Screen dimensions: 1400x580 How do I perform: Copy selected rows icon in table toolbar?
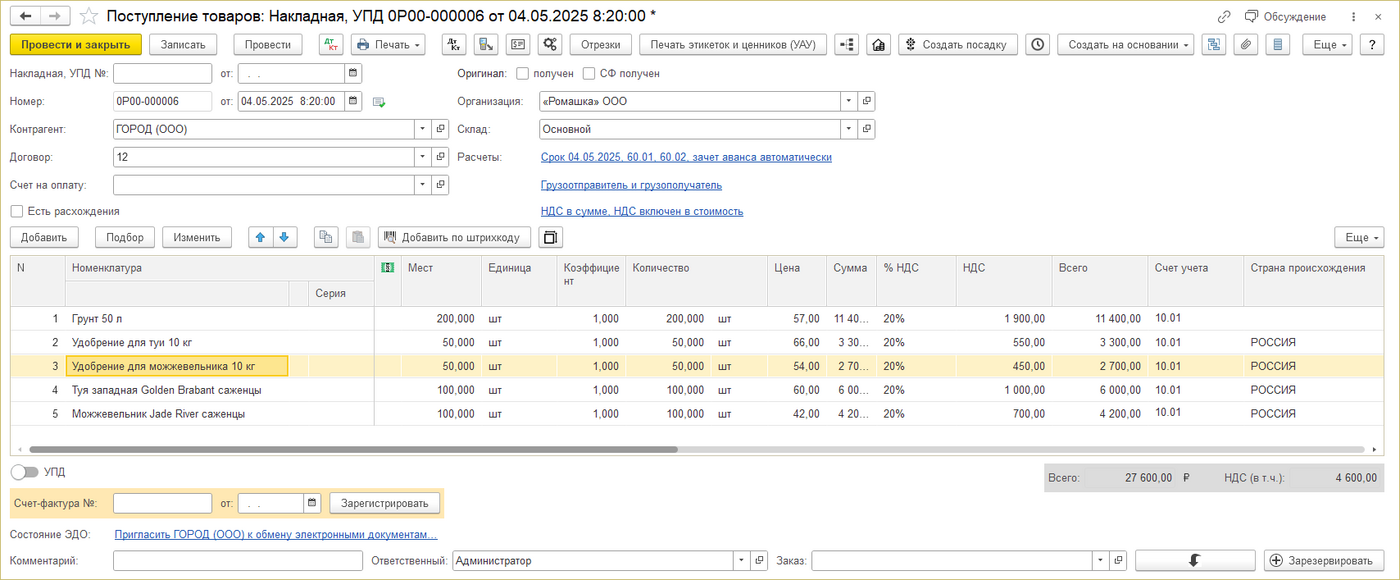point(326,237)
